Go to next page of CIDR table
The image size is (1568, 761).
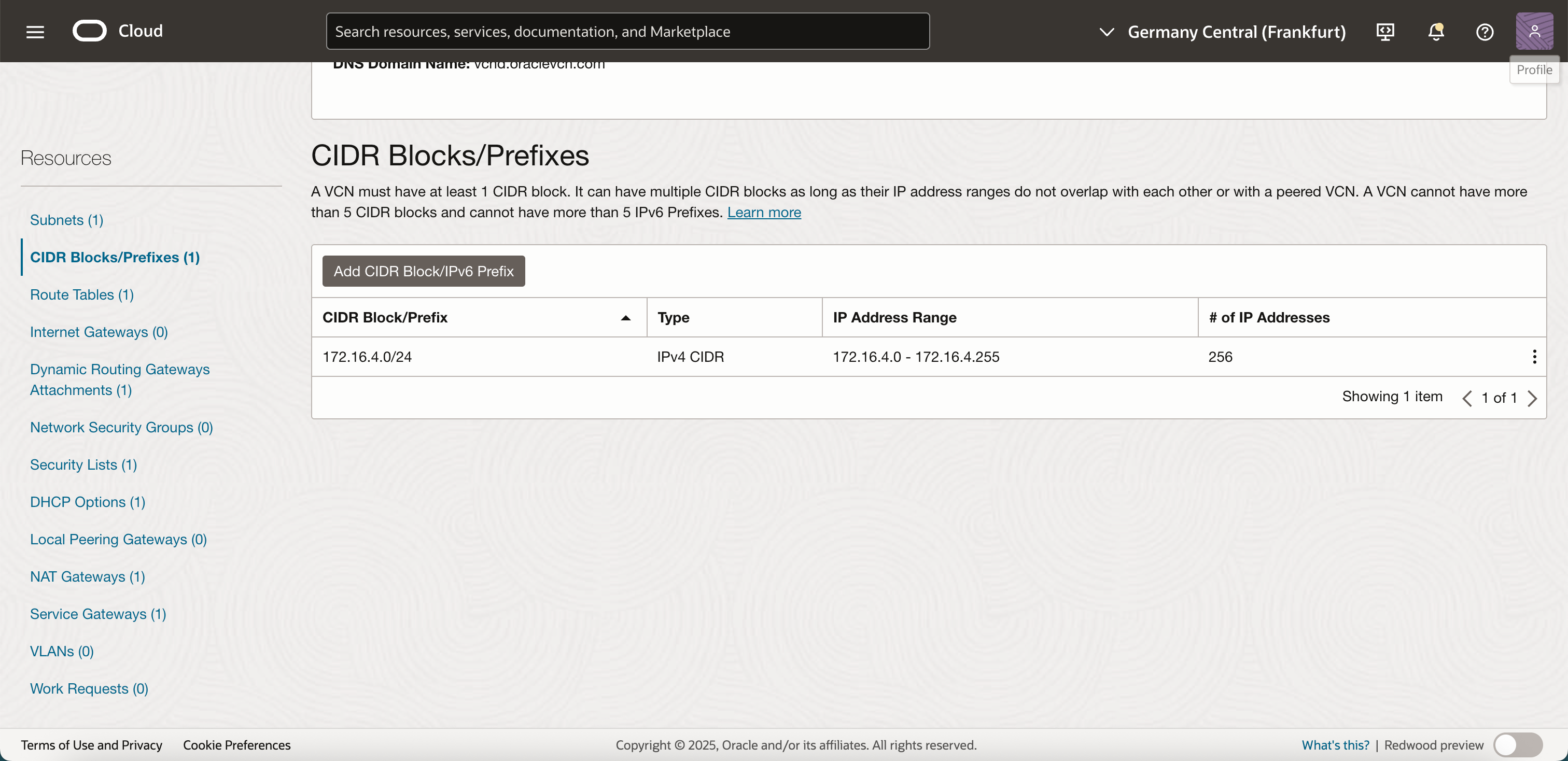1533,399
